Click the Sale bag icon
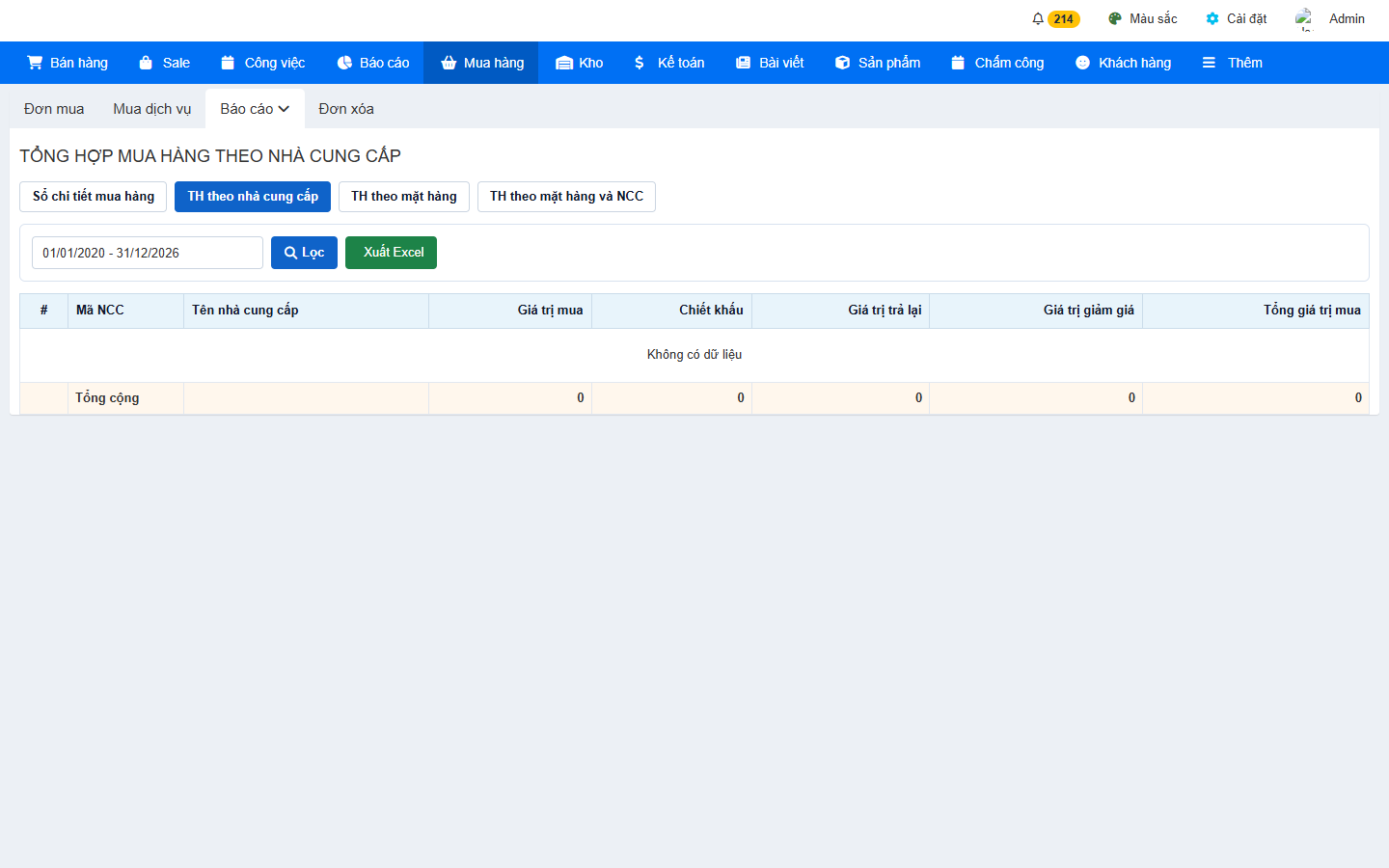Image resolution: width=1389 pixels, height=868 pixels. 146,63
